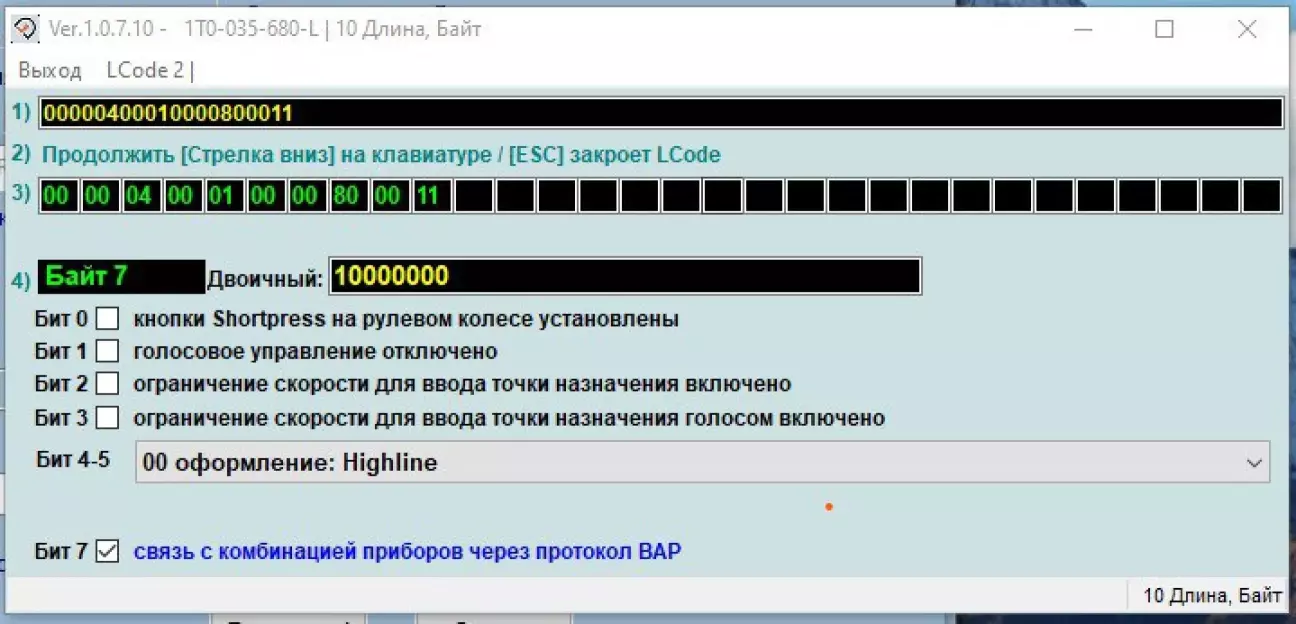Click the binary field showing 10000000
This screenshot has width=1296, height=624.
point(625,277)
